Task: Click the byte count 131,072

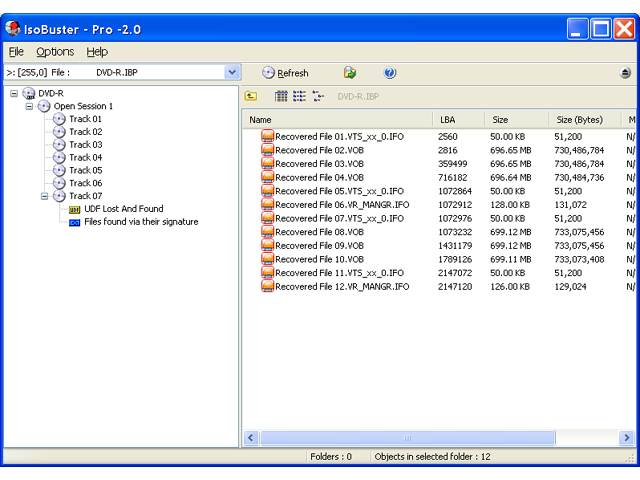Action: coord(570,204)
